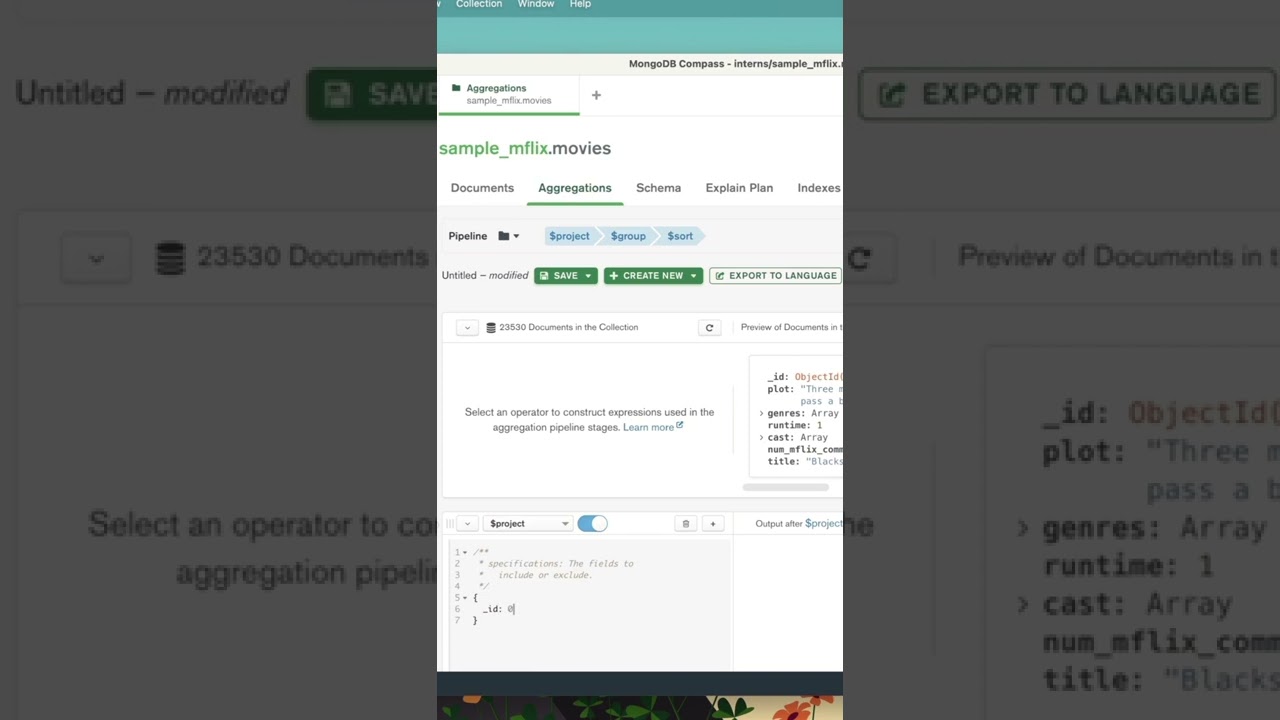Image resolution: width=1280 pixels, height=720 pixels.
Task: Add a new workspace tab with plus
Action: pos(596,95)
